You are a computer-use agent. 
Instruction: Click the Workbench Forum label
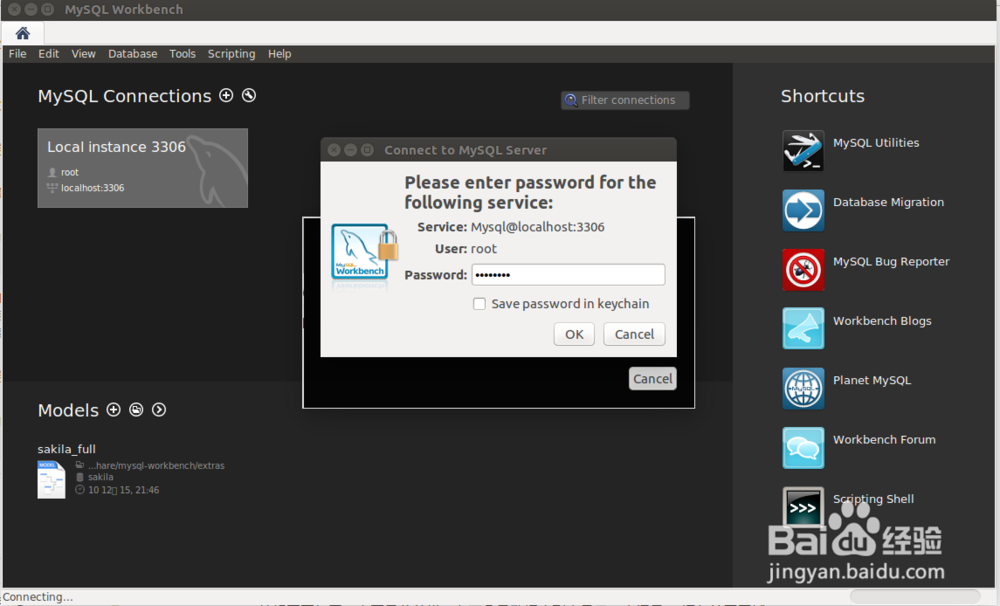click(884, 440)
